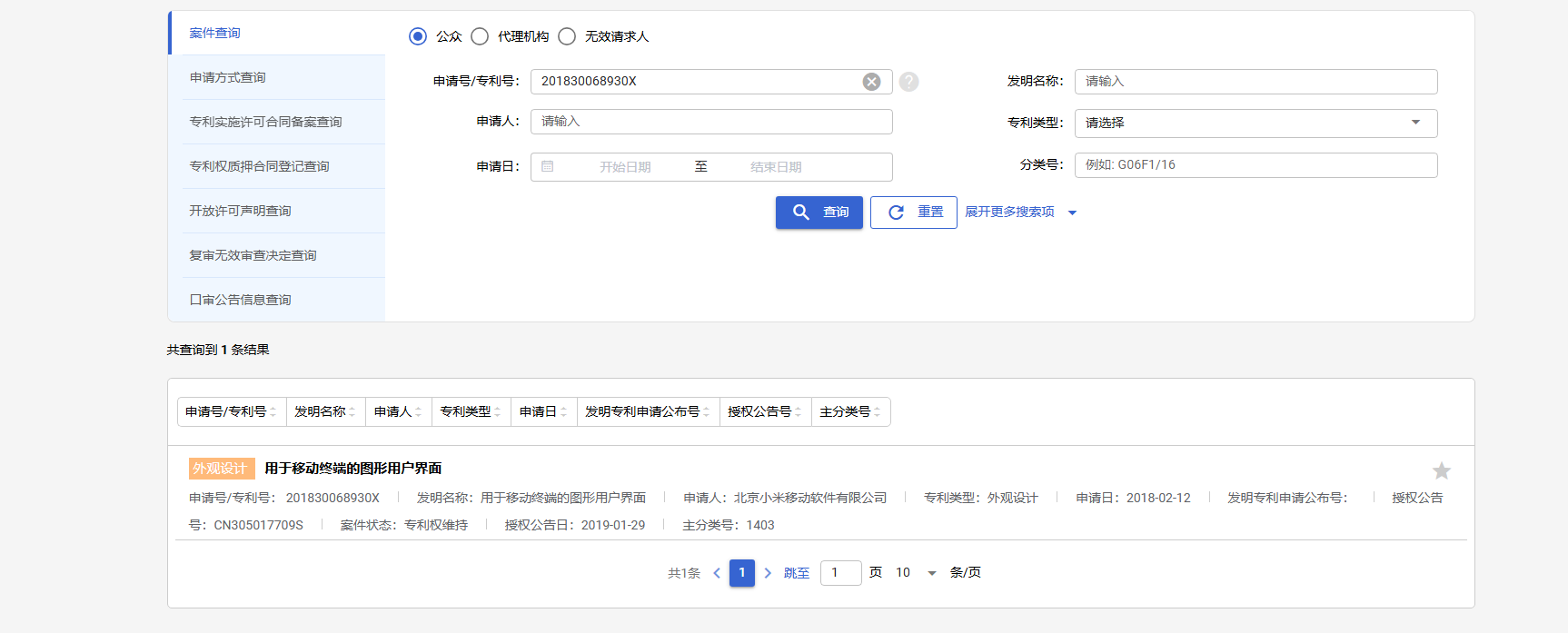Sort results by 申请号/专利号 column
Image resolution: width=1568 pixels, height=633 pixels.
231,411
